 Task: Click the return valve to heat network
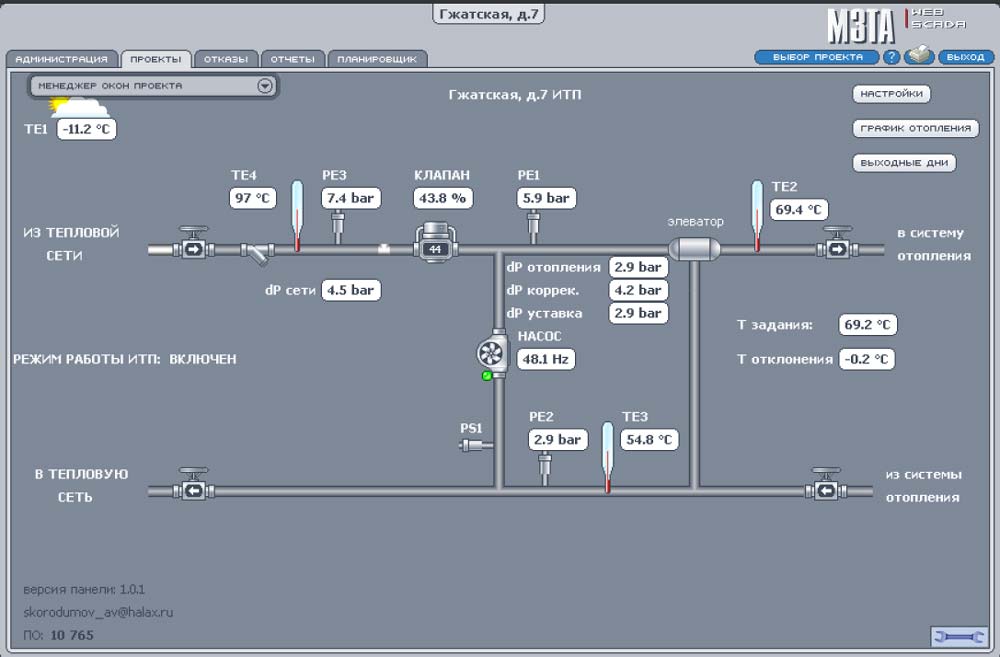tap(193, 485)
